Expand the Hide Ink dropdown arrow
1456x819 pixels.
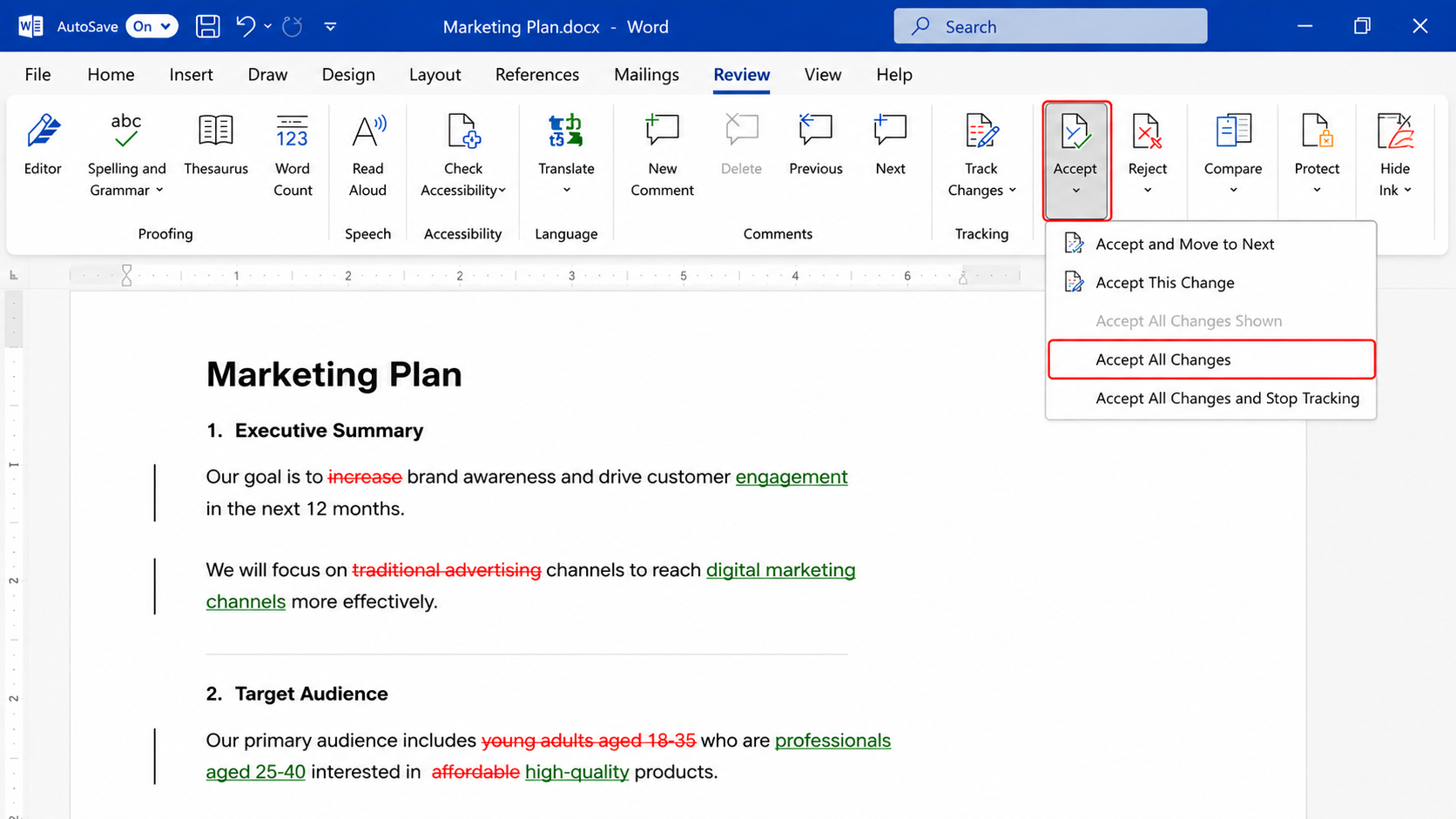tap(1407, 191)
